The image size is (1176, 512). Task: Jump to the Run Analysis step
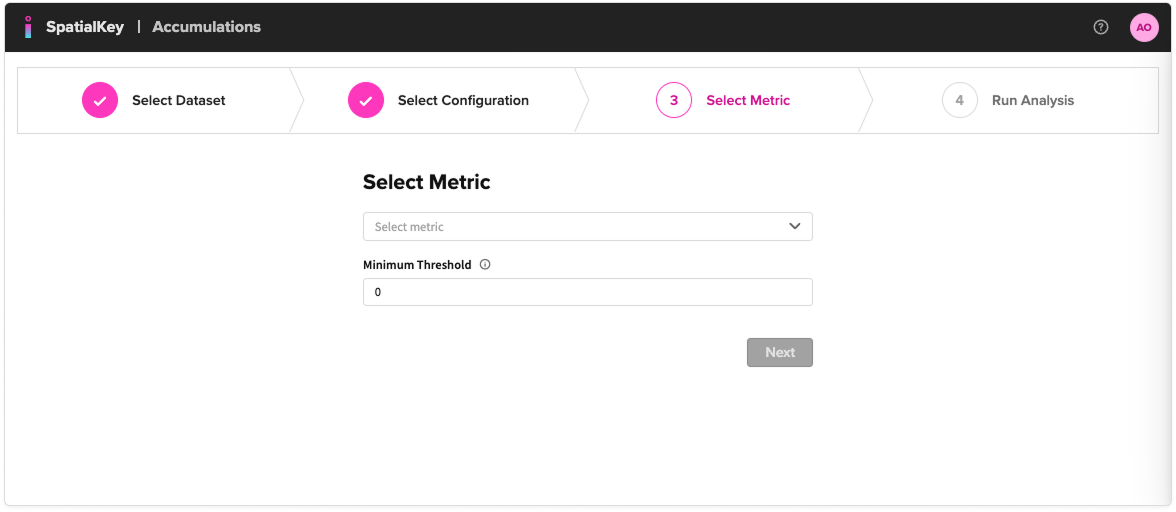coord(1033,100)
